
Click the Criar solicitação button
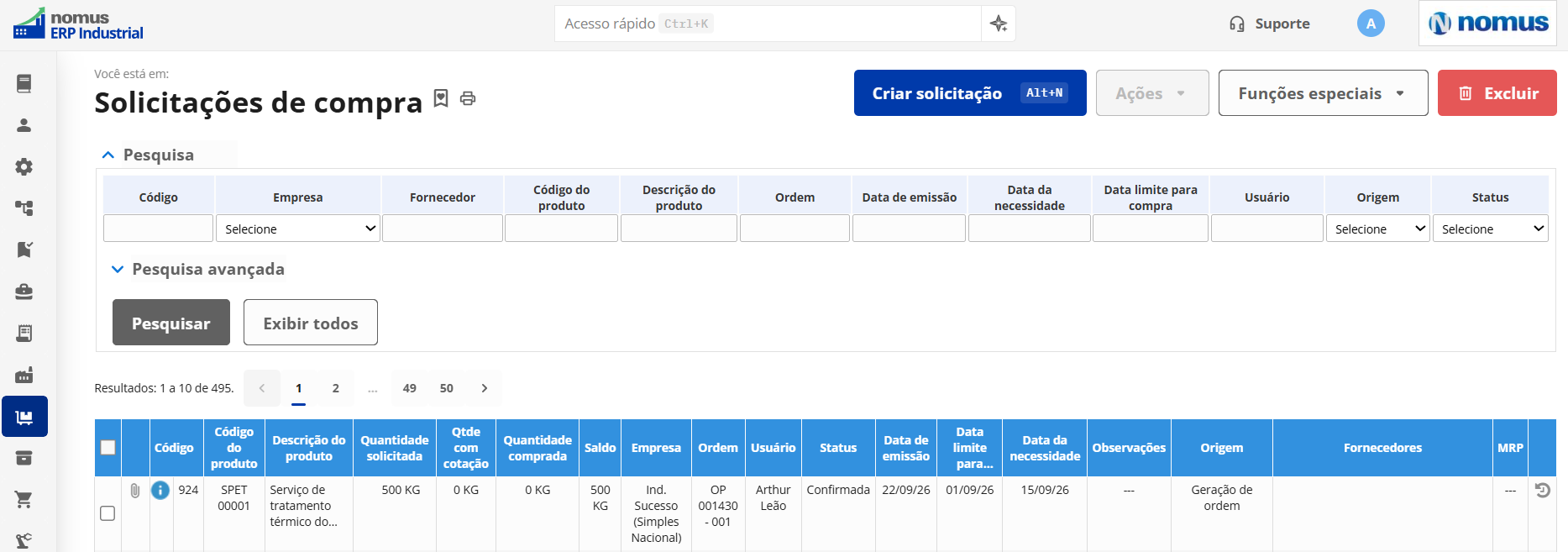coord(970,93)
